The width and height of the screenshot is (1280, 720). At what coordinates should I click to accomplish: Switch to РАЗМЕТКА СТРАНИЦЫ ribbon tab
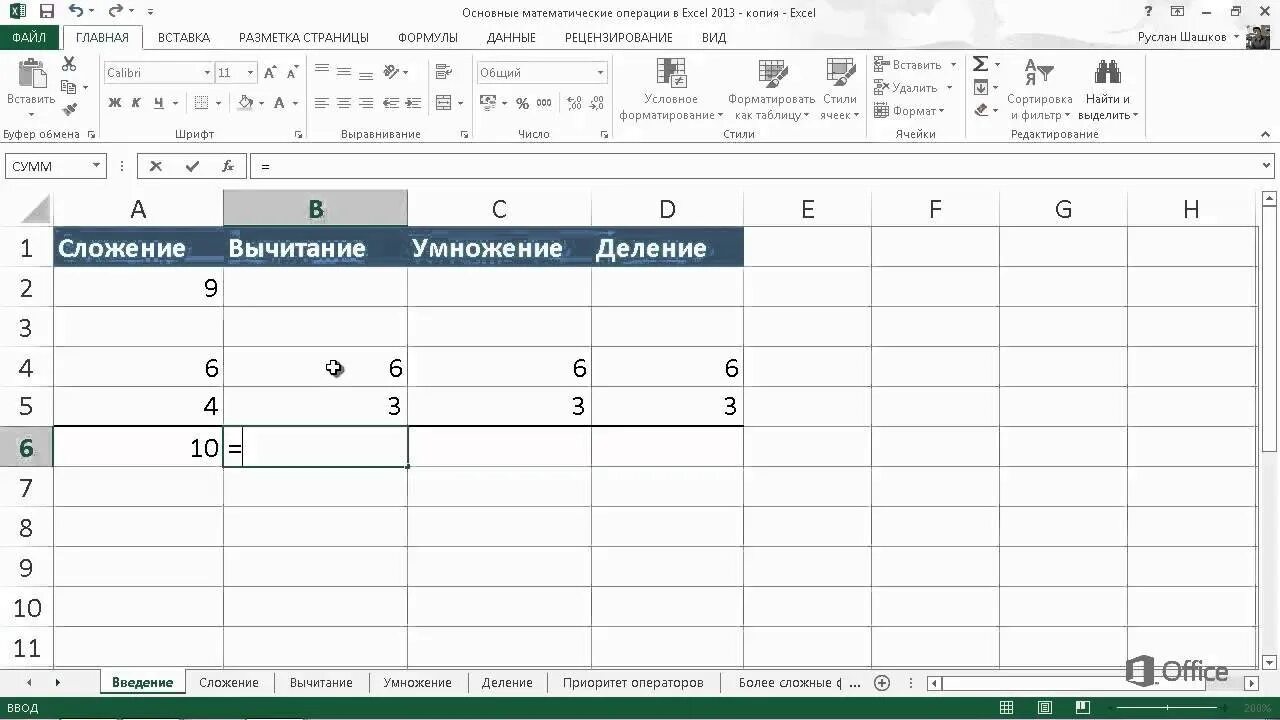pyautogui.click(x=304, y=37)
